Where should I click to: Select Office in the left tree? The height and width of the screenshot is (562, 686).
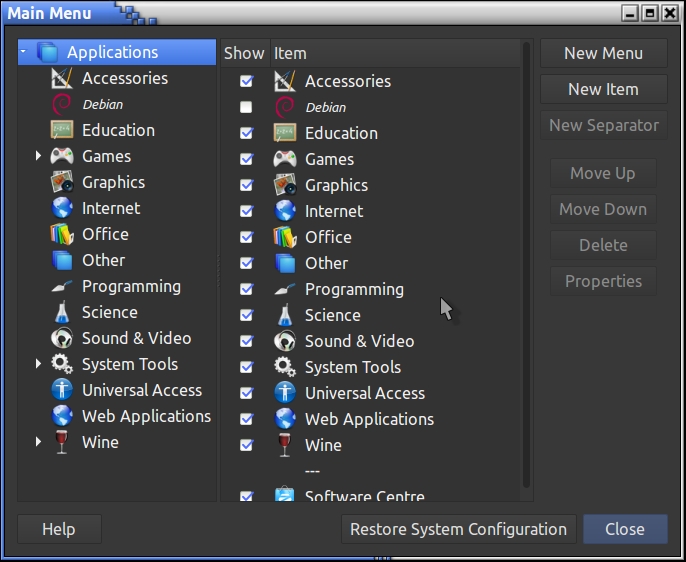click(x=105, y=234)
